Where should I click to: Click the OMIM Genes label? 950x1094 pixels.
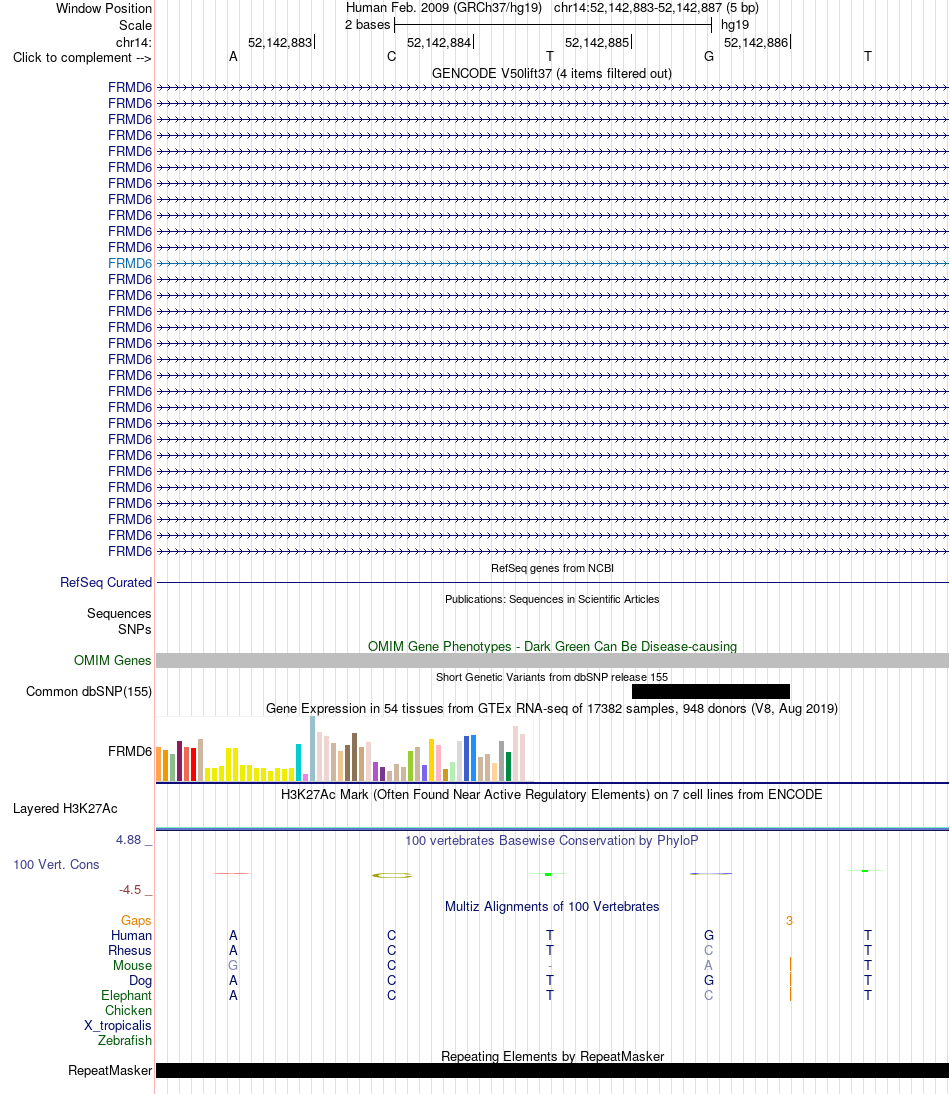pyautogui.click(x=113, y=661)
